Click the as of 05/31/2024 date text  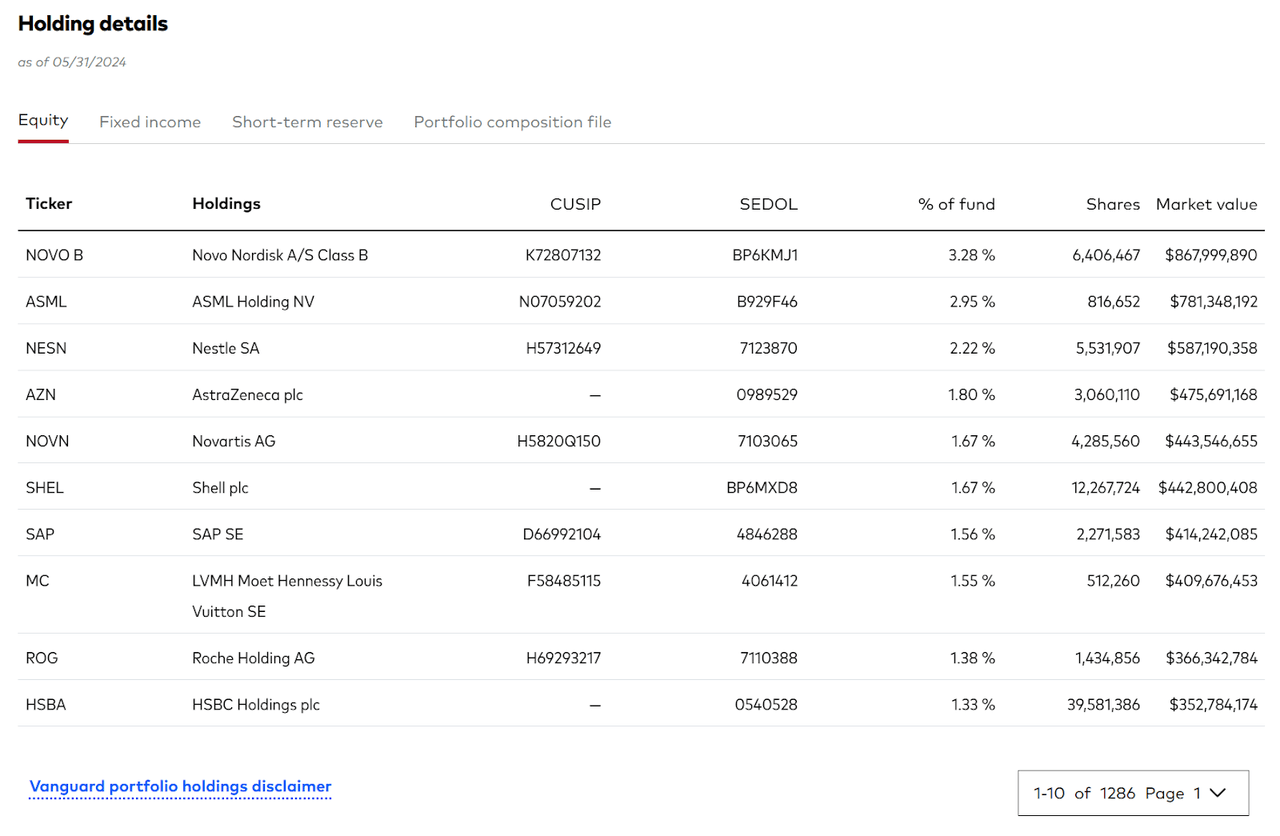coord(72,62)
